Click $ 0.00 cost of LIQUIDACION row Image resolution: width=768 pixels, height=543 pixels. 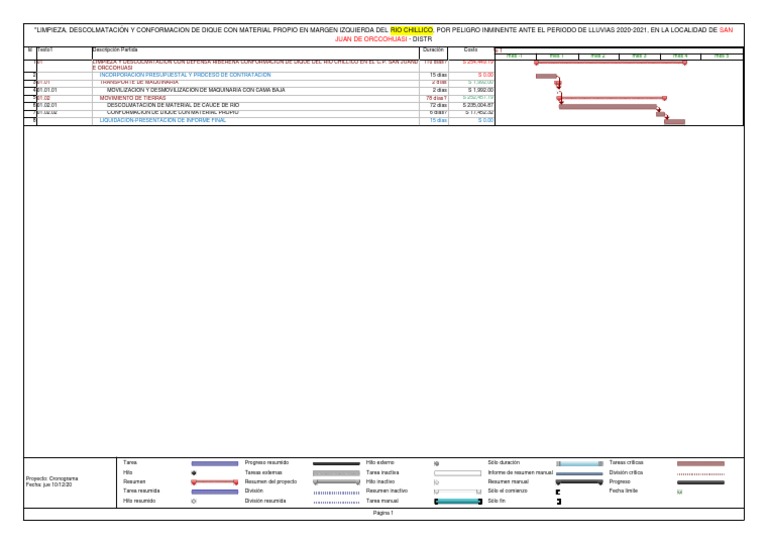(x=471, y=120)
